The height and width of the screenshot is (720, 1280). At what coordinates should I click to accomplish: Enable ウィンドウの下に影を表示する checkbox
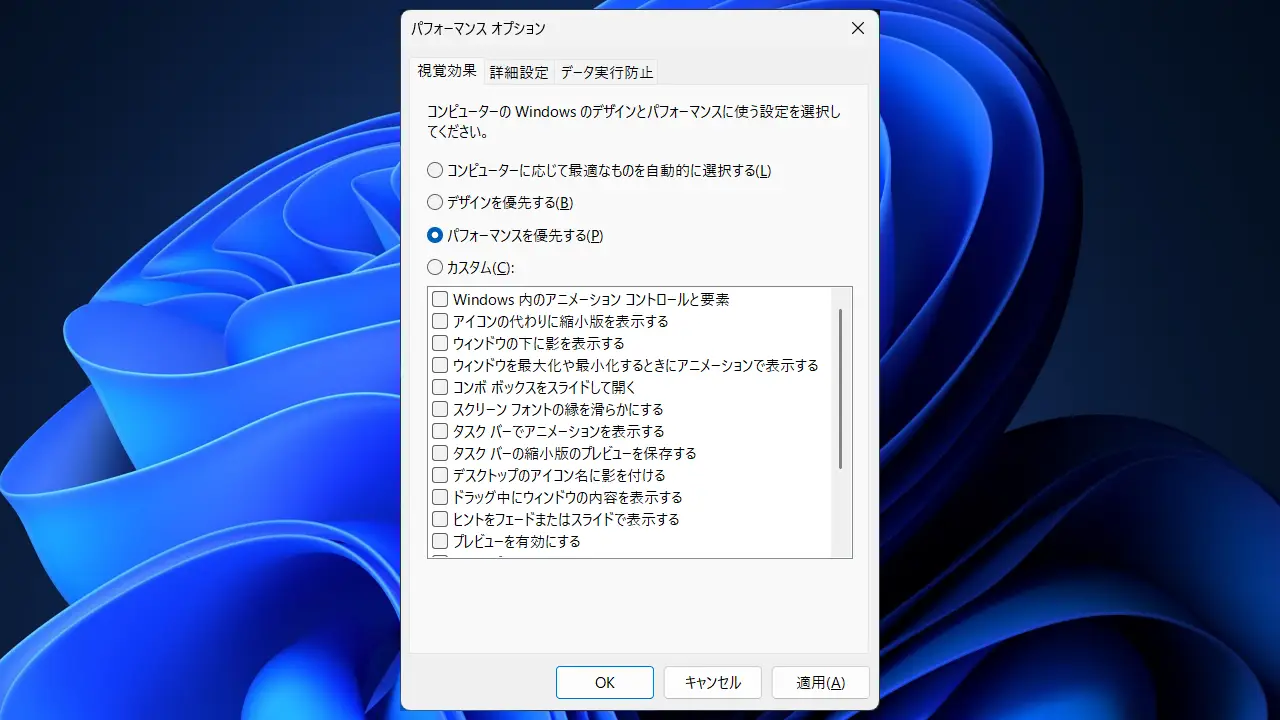(x=440, y=343)
